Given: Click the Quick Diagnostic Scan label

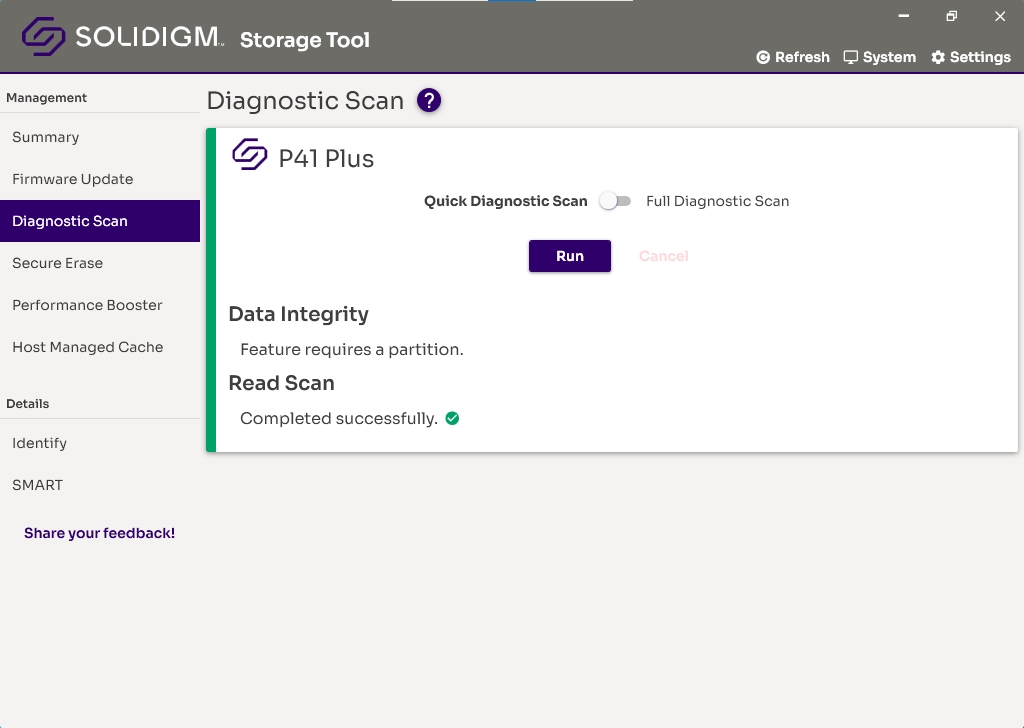Looking at the screenshot, I should [x=505, y=201].
